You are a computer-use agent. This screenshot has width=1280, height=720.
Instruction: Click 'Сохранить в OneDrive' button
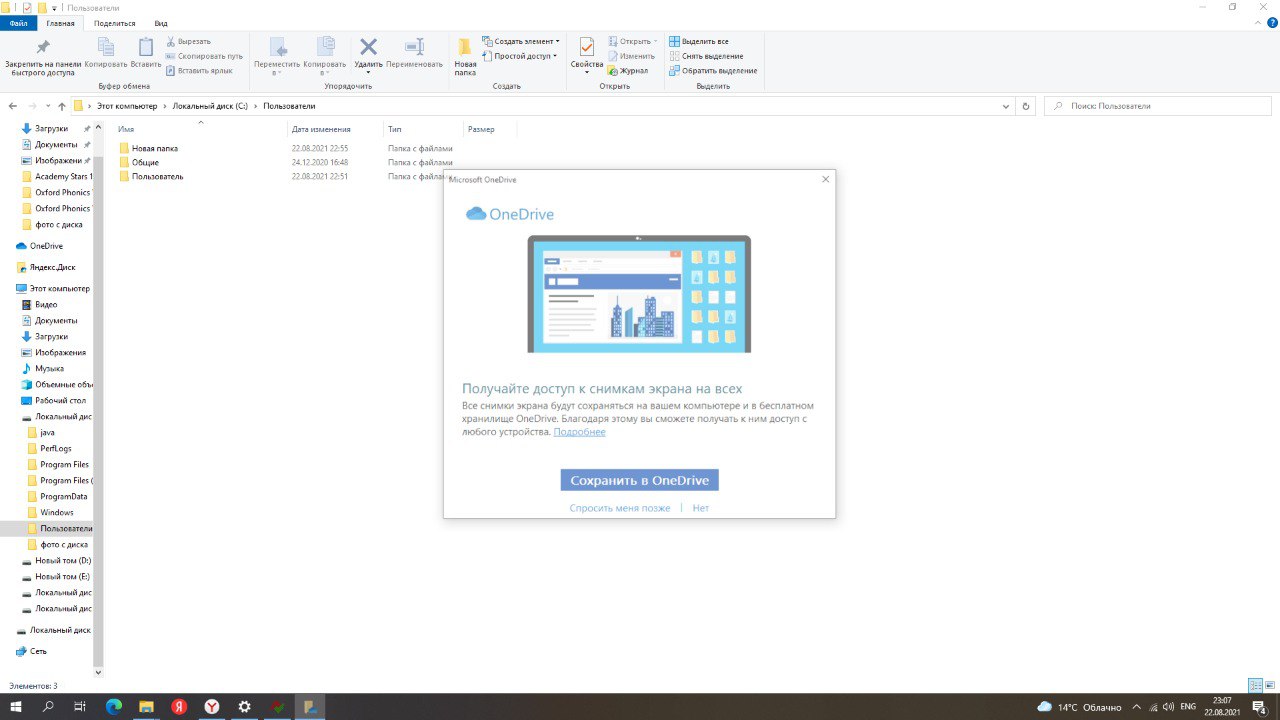tap(639, 480)
